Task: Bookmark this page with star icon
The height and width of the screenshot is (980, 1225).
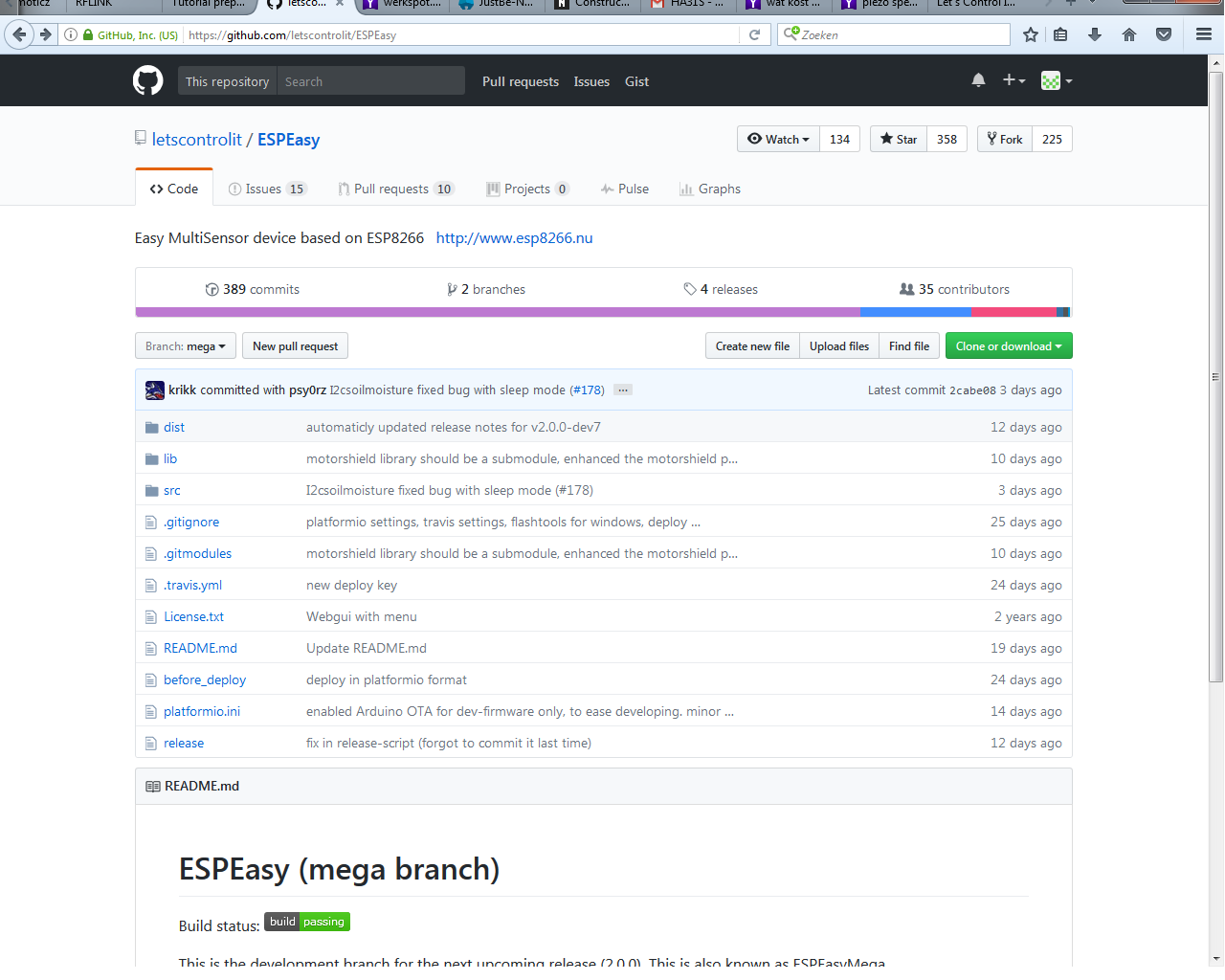Action: (x=1031, y=34)
